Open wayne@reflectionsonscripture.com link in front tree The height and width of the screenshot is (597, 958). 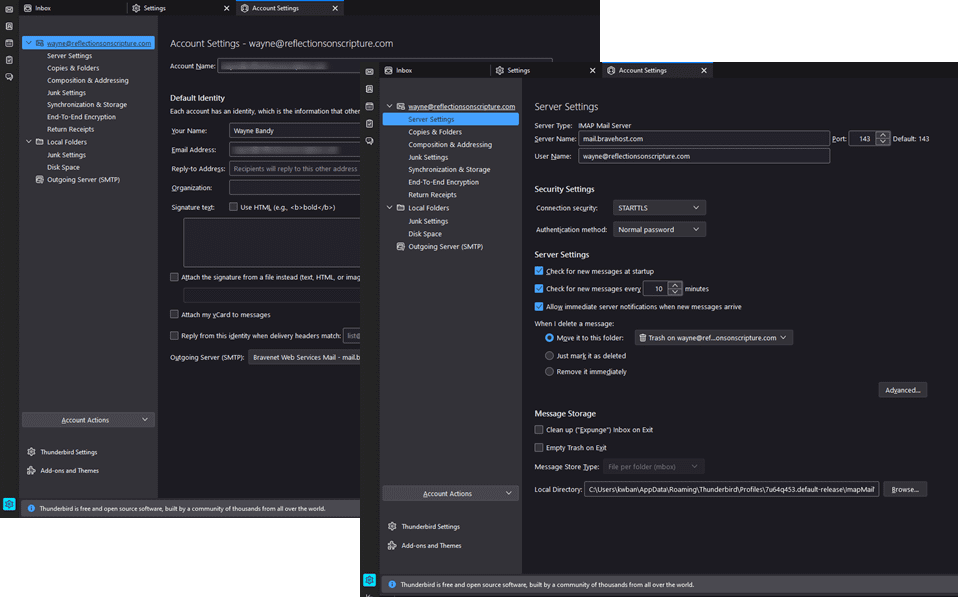click(461, 106)
